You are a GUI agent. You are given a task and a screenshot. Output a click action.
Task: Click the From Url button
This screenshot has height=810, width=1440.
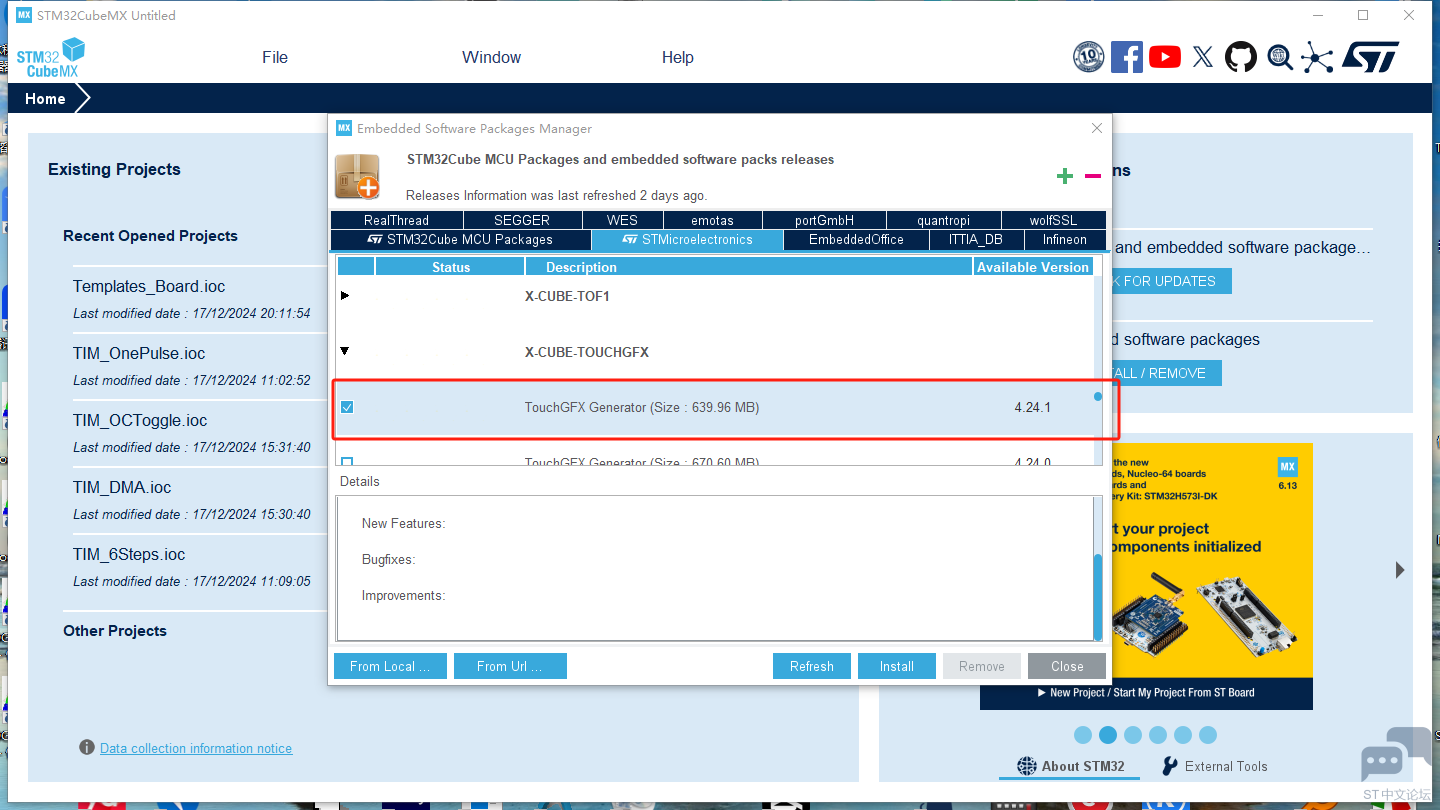point(510,666)
